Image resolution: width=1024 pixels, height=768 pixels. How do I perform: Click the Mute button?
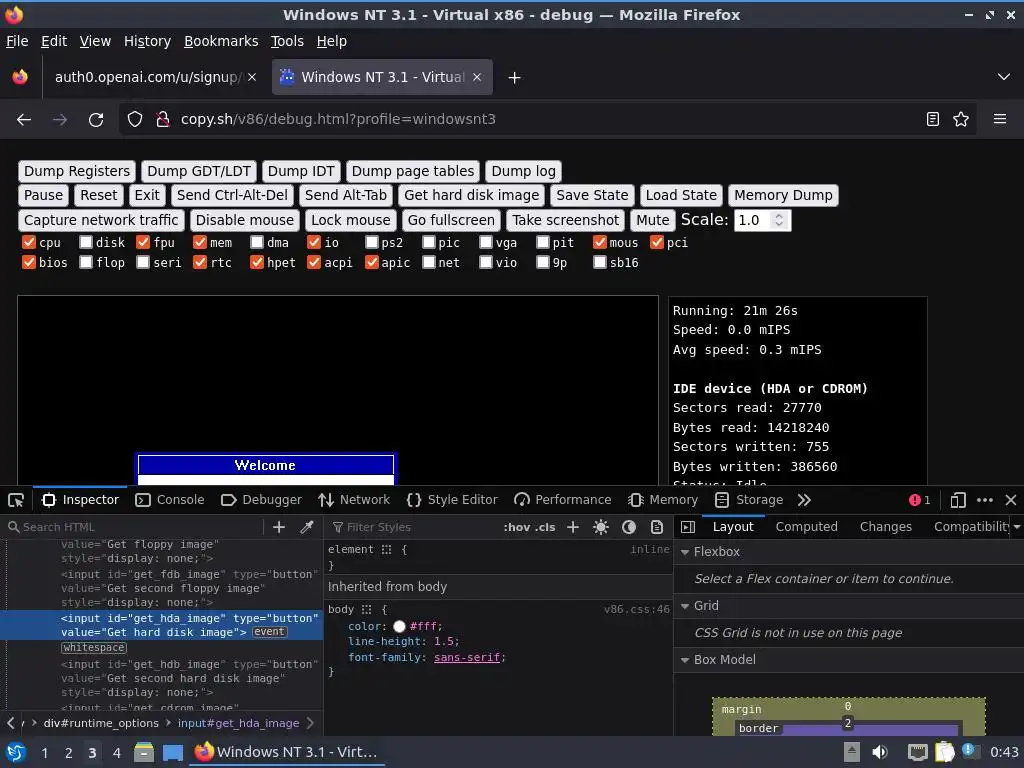point(653,220)
